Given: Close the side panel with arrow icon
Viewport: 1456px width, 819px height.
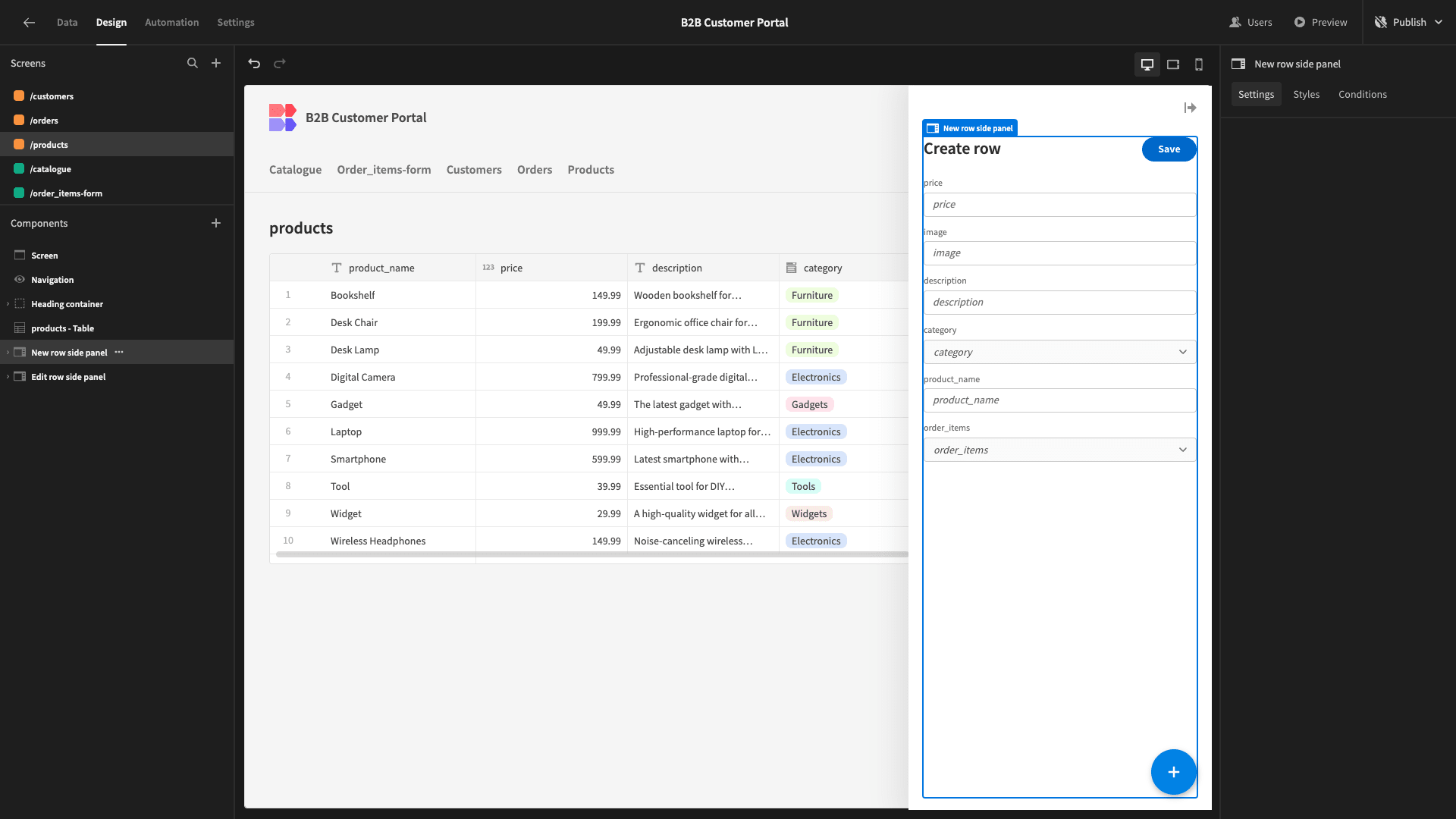Looking at the screenshot, I should (x=1190, y=108).
